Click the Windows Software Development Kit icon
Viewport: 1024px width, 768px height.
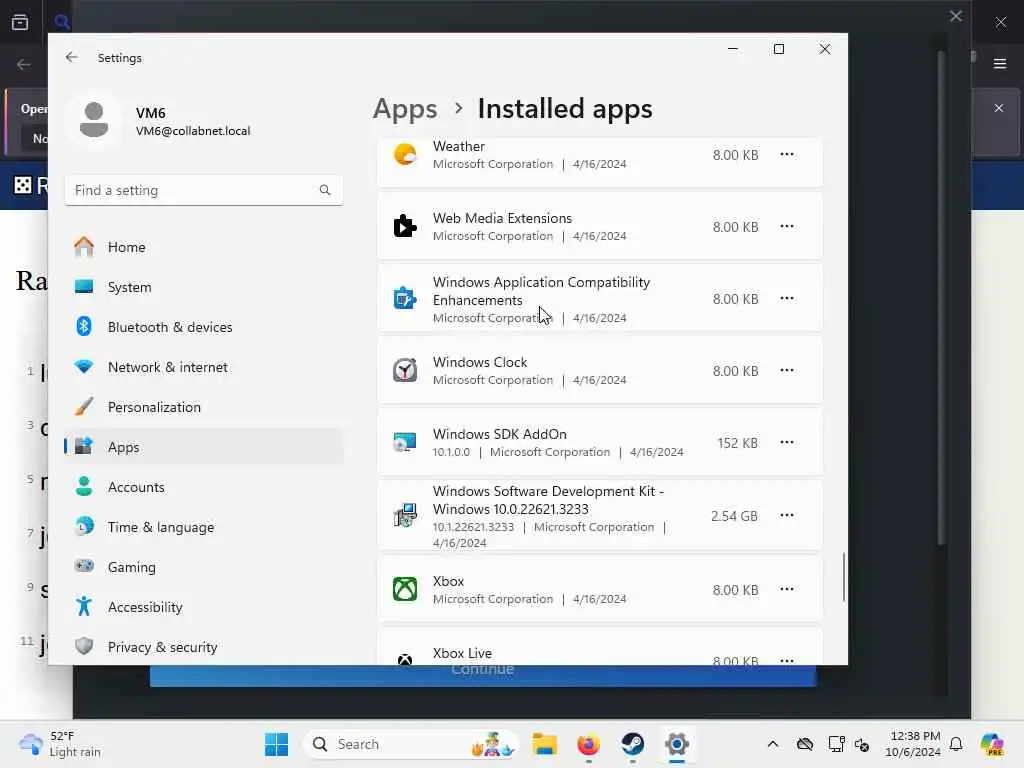click(405, 515)
